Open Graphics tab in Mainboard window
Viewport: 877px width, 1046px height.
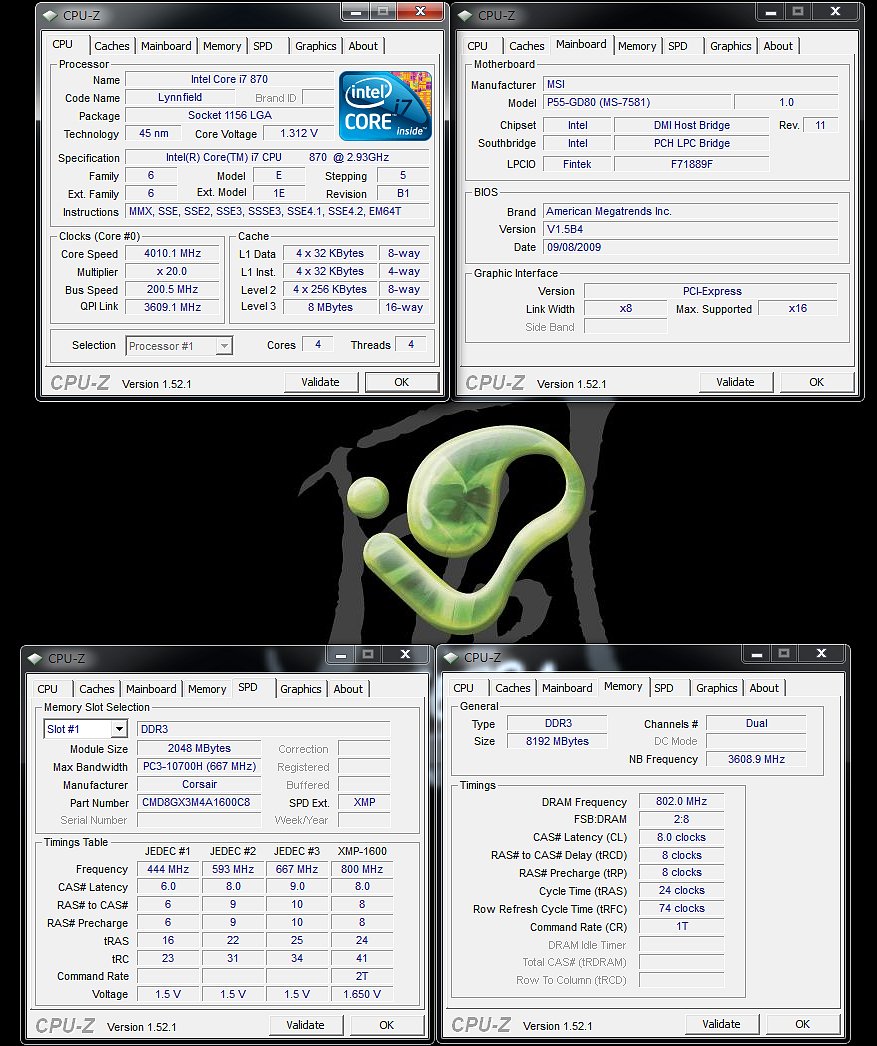730,46
